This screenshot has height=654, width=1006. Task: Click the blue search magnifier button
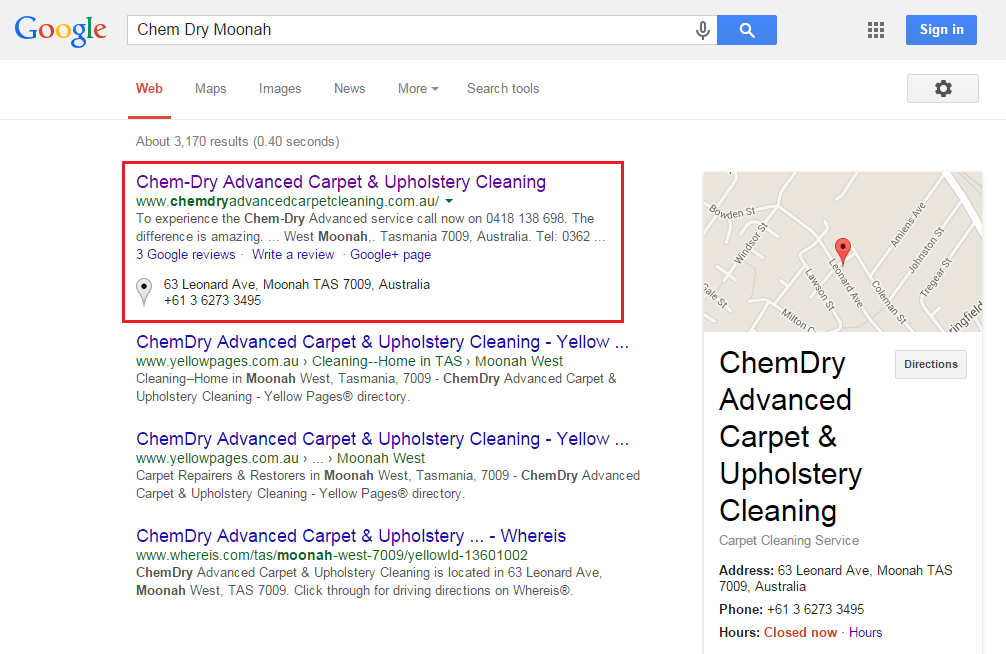[x=747, y=30]
